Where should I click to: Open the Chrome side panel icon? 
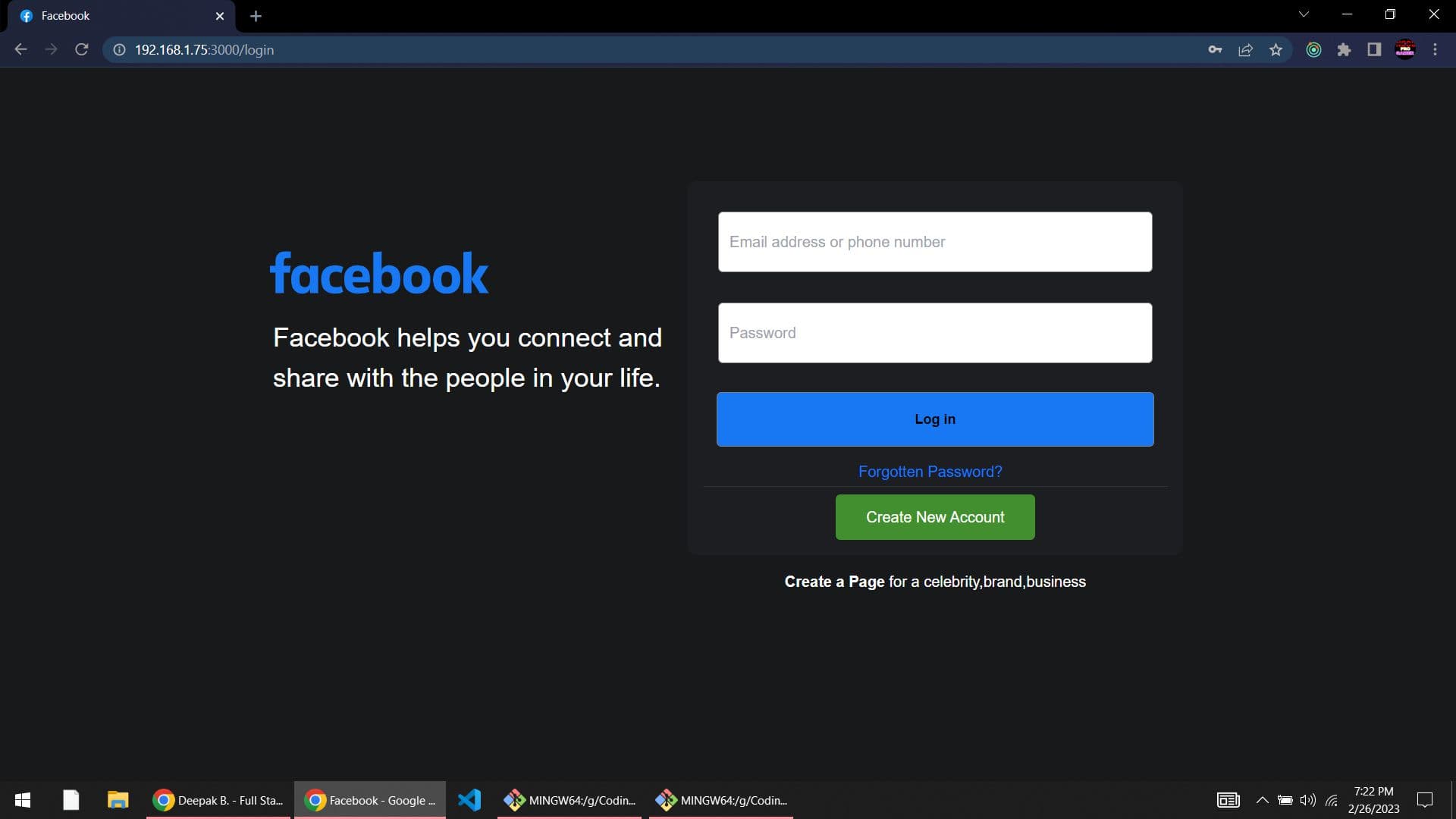(1373, 49)
